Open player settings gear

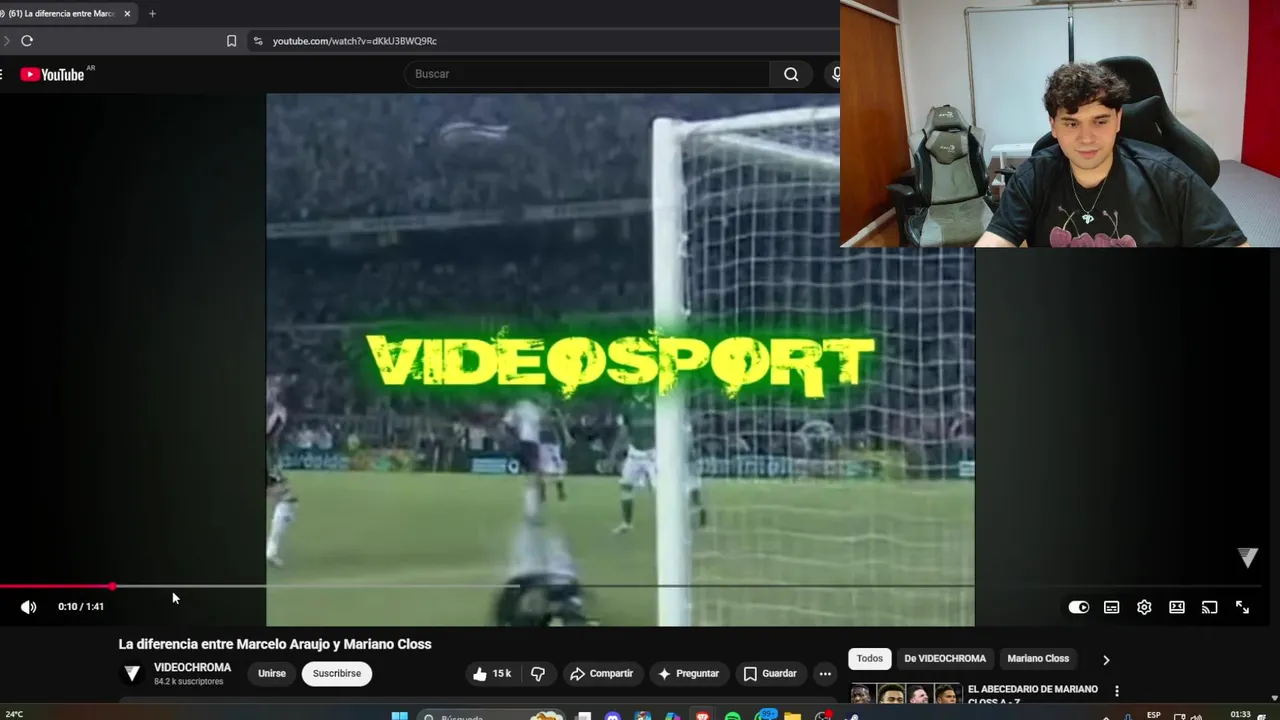[x=1144, y=607]
